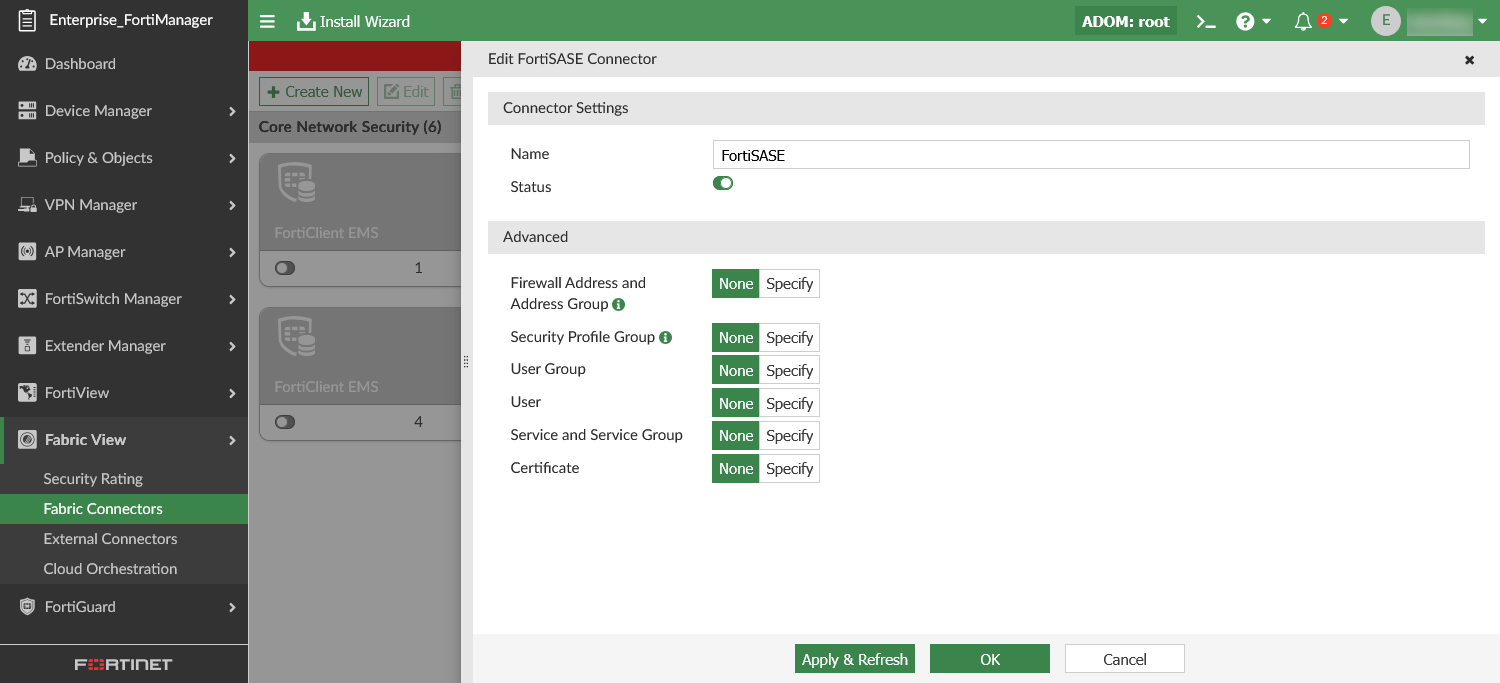Open the CLI console icon
Screen dimensions: 1500x683
tap(1206, 21)
